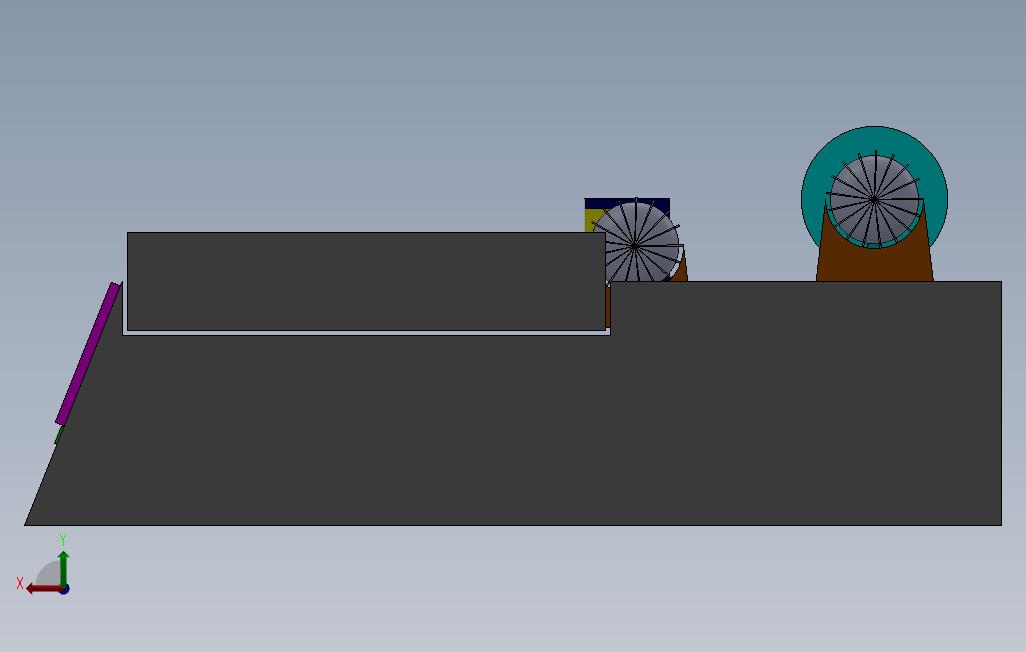Click the blue origin ball of the triad

point(64,589)
